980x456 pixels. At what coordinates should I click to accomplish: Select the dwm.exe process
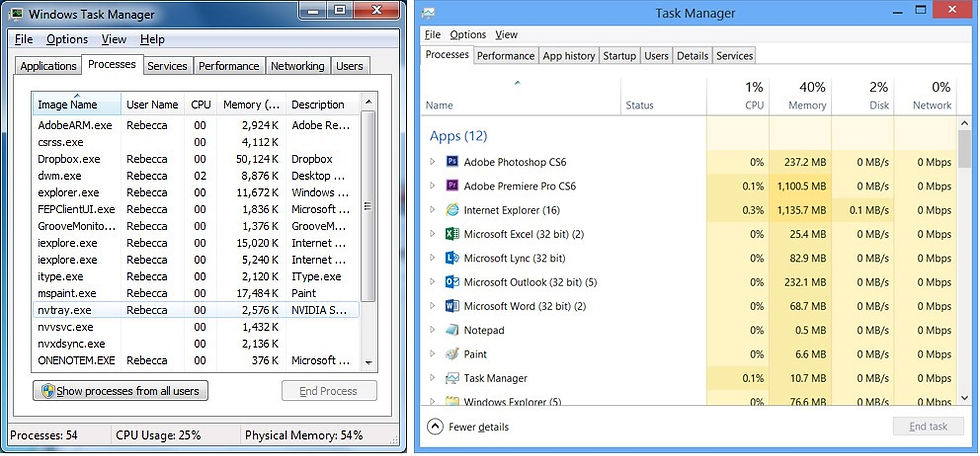(x=196, y=176)
